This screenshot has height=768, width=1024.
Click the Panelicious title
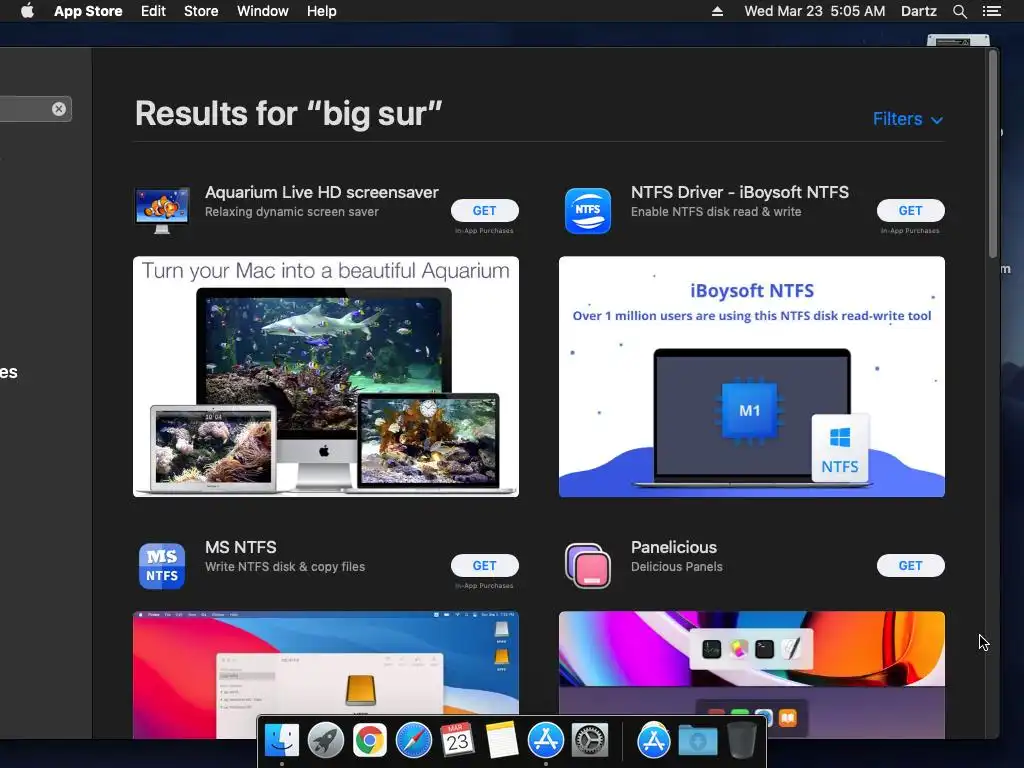(x=674, y=547)
